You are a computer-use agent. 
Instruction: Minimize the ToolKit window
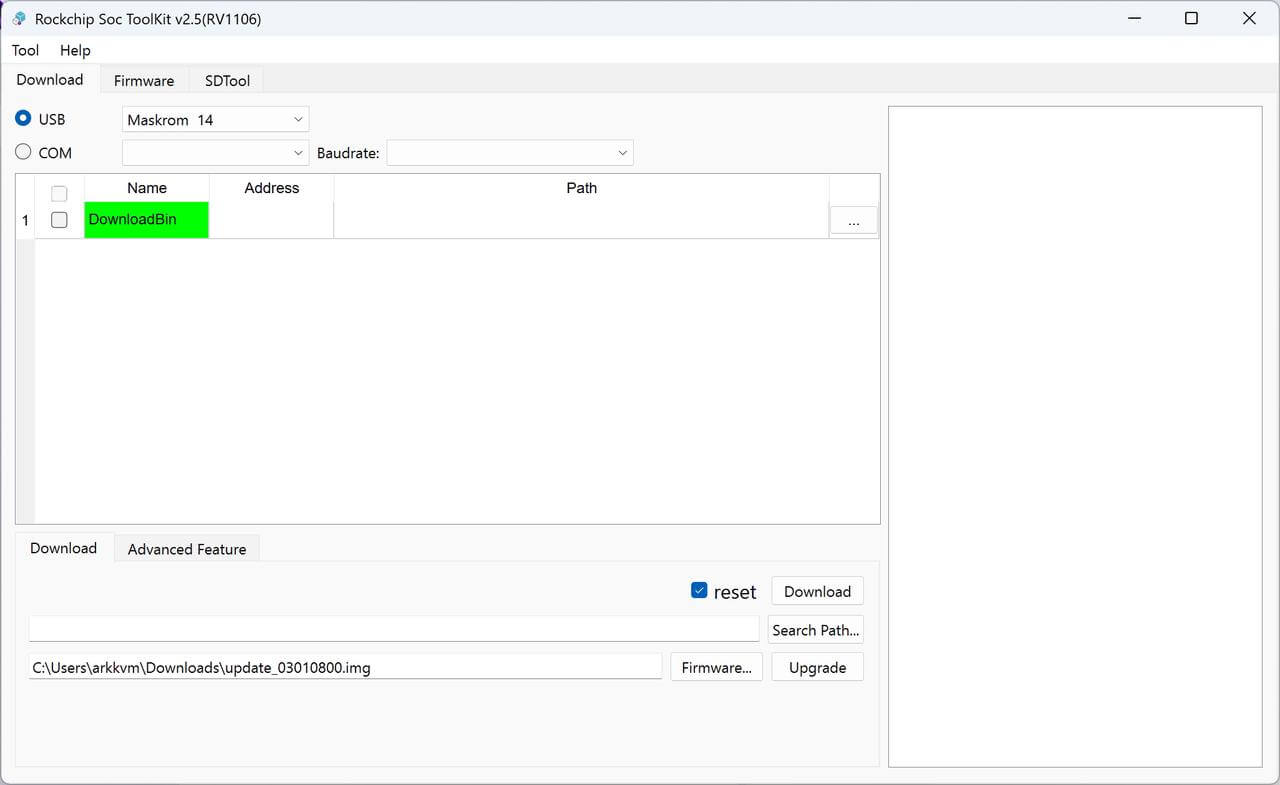tap(1134, 18)
